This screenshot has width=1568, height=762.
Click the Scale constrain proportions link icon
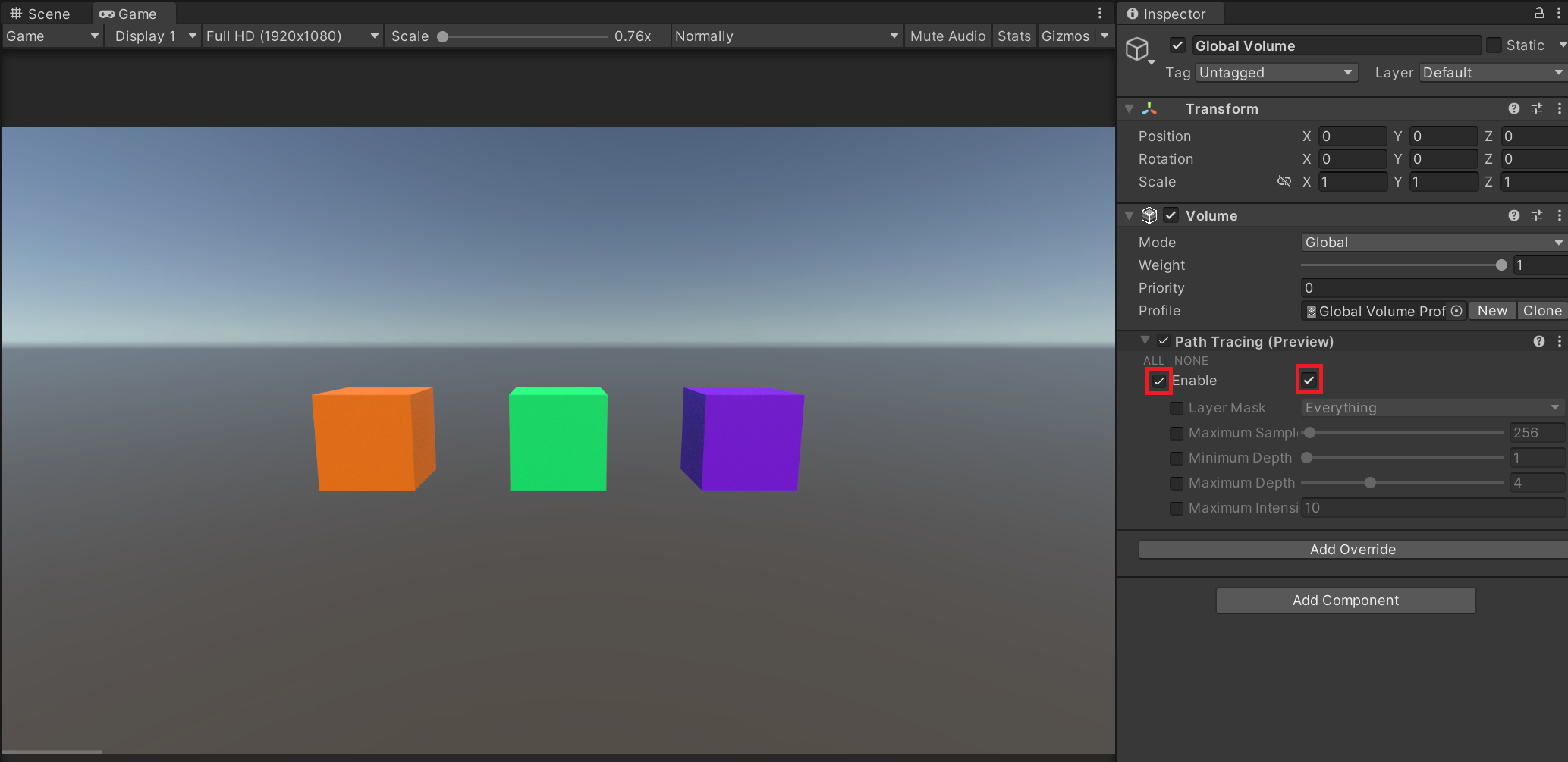tap(1284, 181)
